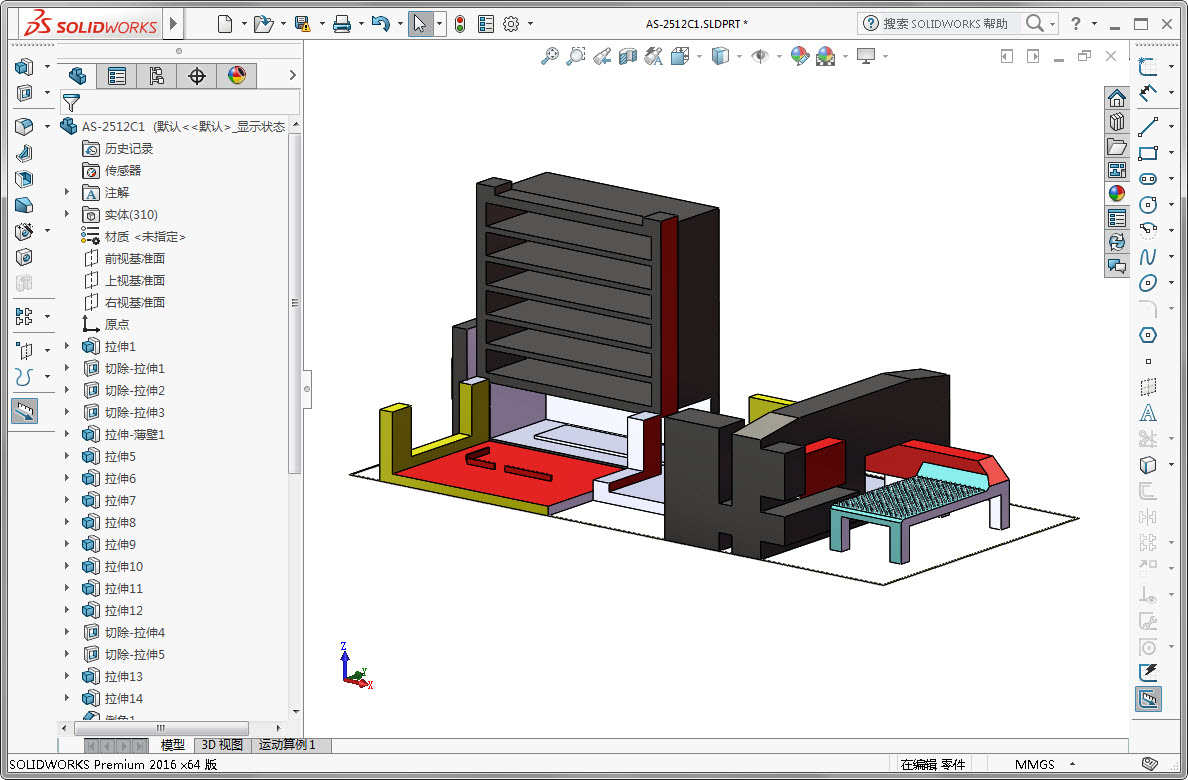The width and height of the screenshot is (1188, 780).
Task: Click the Rebuild traffic light icon
Action: tap(460, 24)
